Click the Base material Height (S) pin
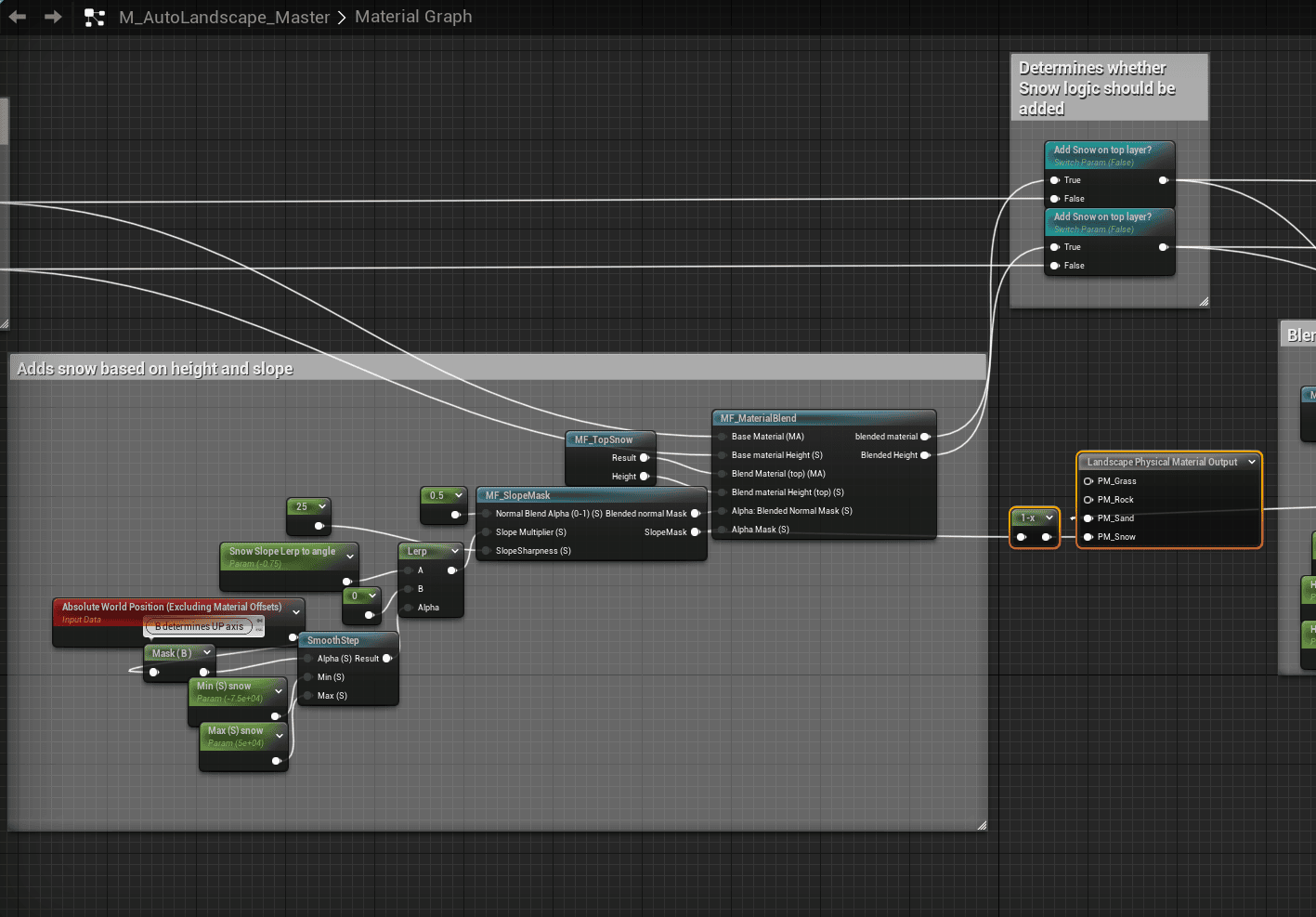Image resolution: width=1316 pixels, height=917 pixels. (721, 455)
